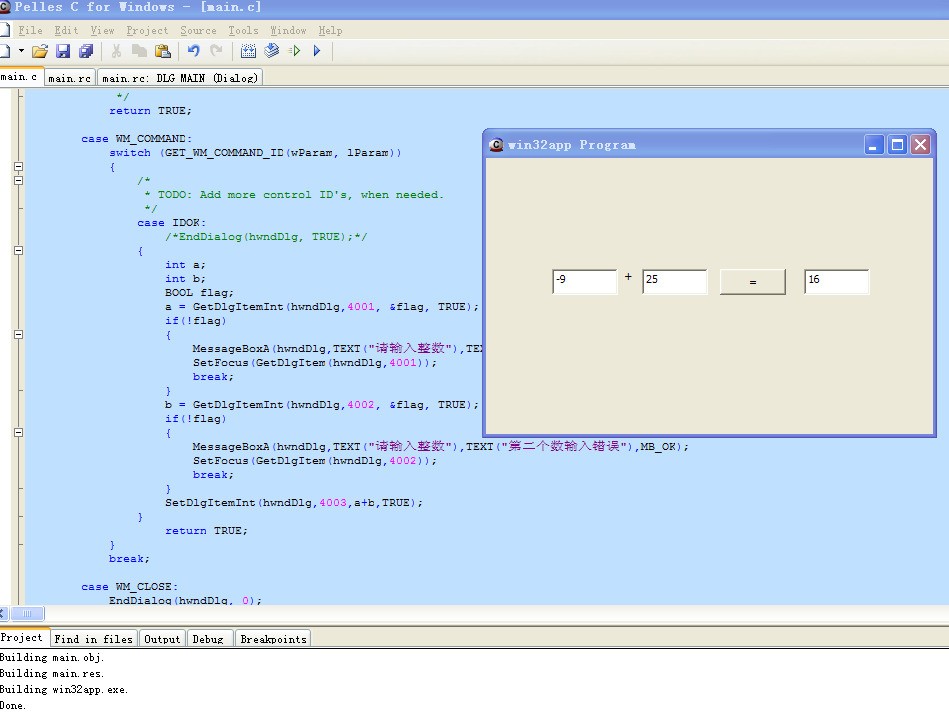Screen dimensions: 949x714
Task: Switch to the main.rc tab
Action: tap(70, 78)
